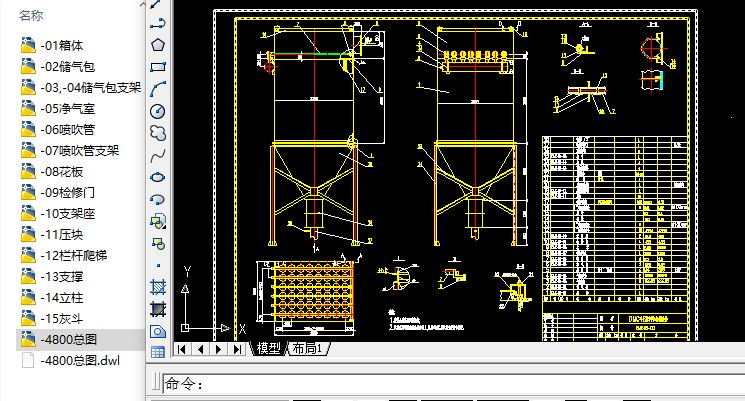Choose the Rectangle draw tool
Viewport: 745px width, 401px height.
pos(157,66)
